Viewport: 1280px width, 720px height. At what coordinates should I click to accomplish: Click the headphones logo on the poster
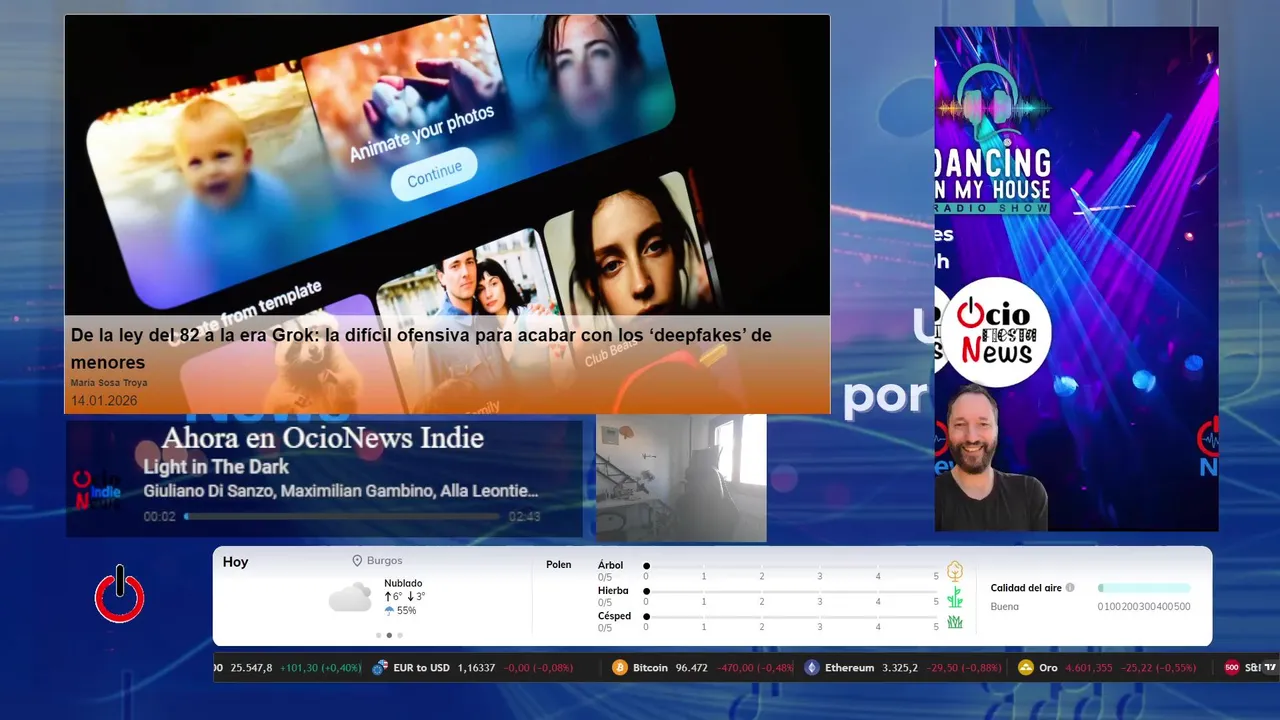990,105
